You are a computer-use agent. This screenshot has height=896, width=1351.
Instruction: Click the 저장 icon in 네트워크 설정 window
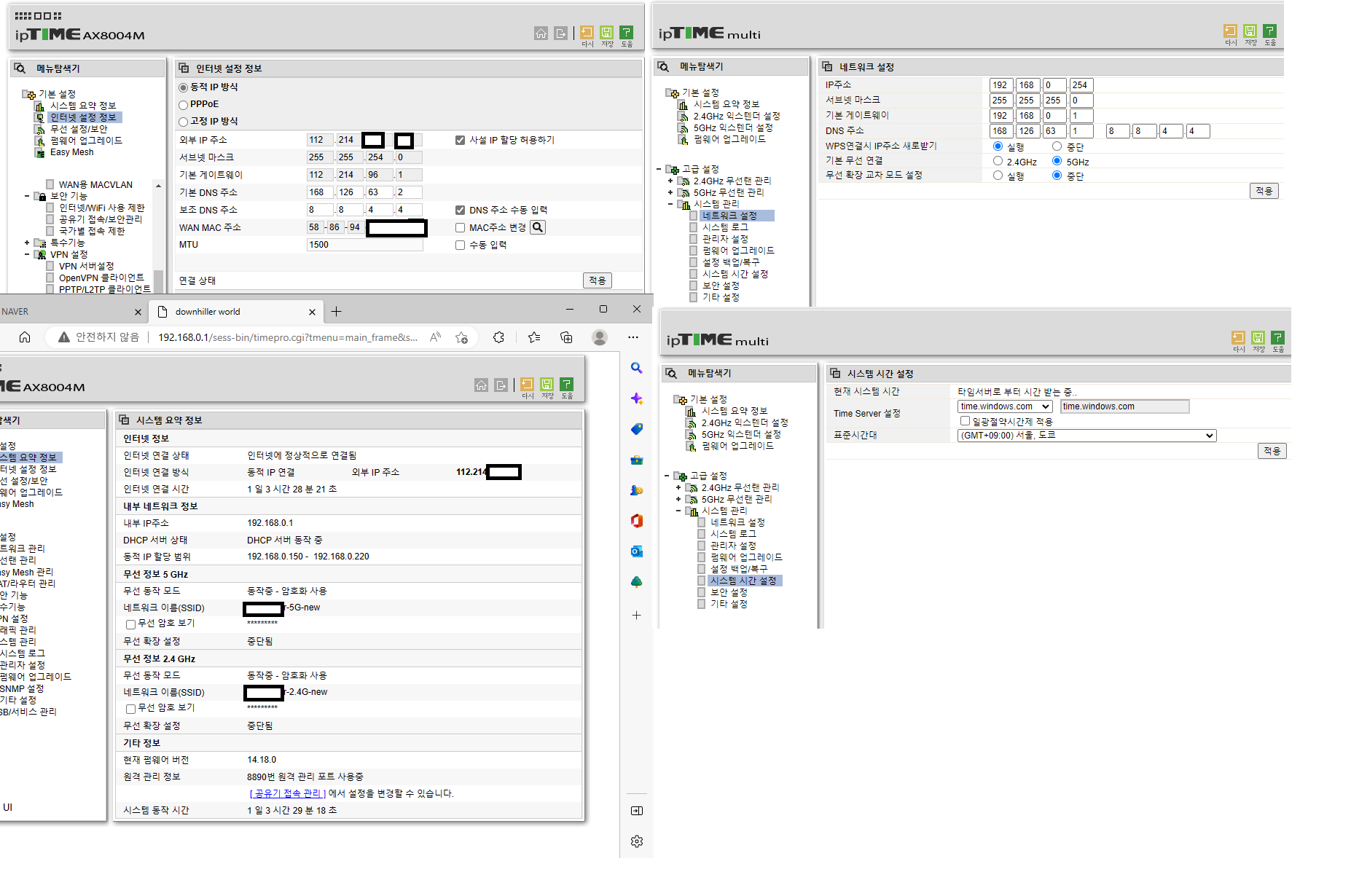(1250, 31)
